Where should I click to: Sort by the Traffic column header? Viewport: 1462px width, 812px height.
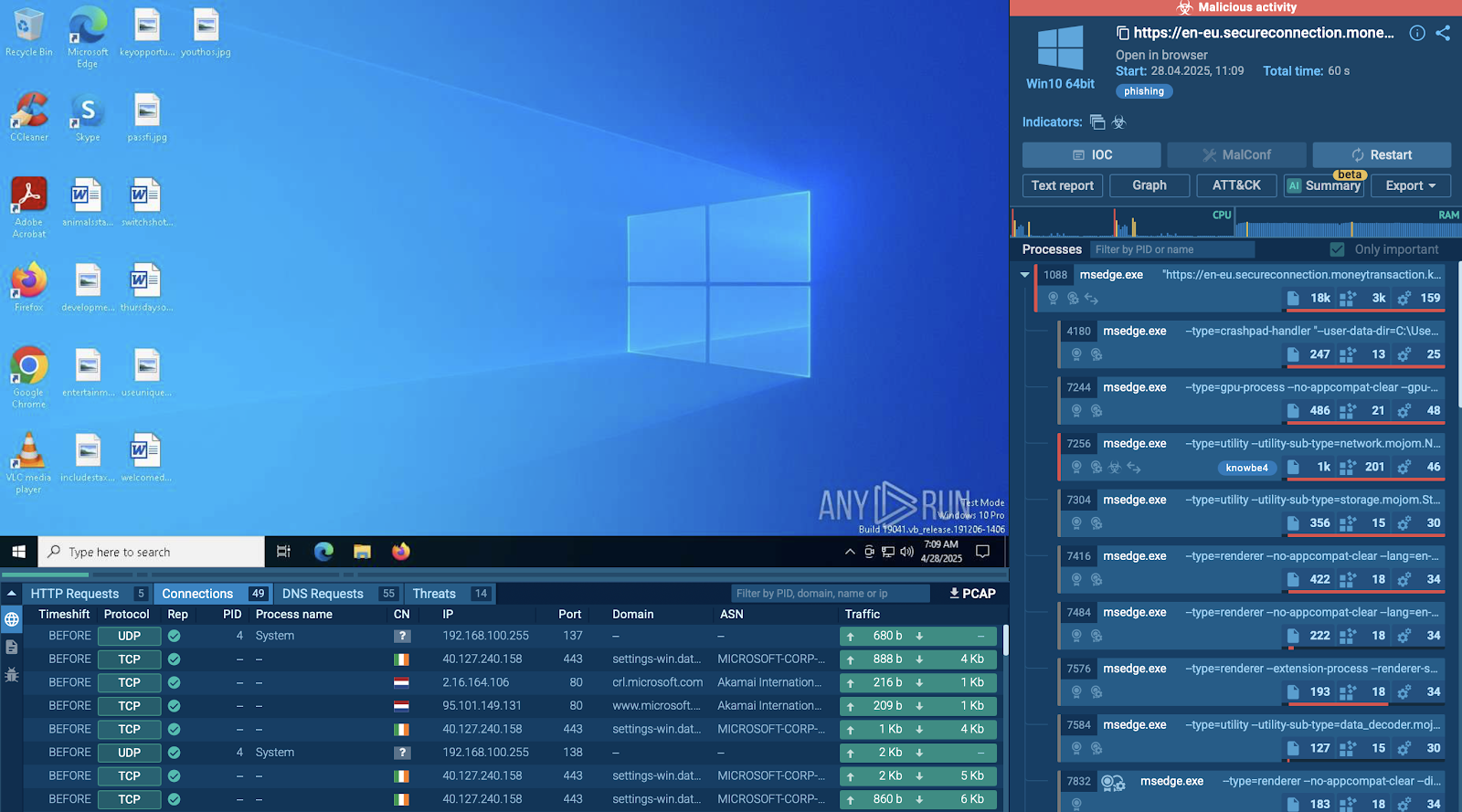coord(862,615)
